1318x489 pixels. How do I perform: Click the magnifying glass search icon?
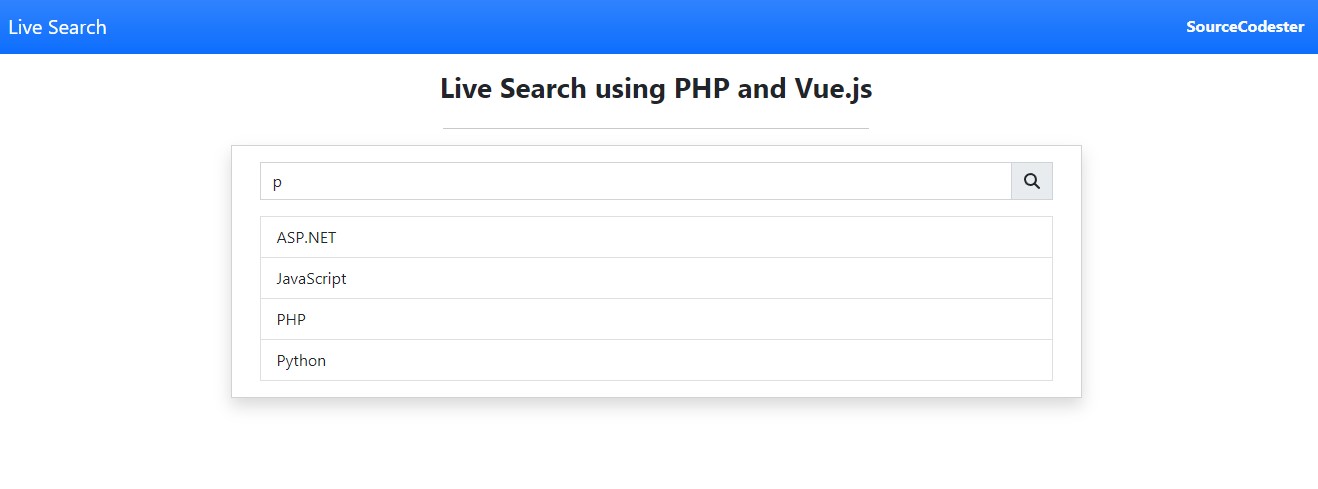(1032, 181)
